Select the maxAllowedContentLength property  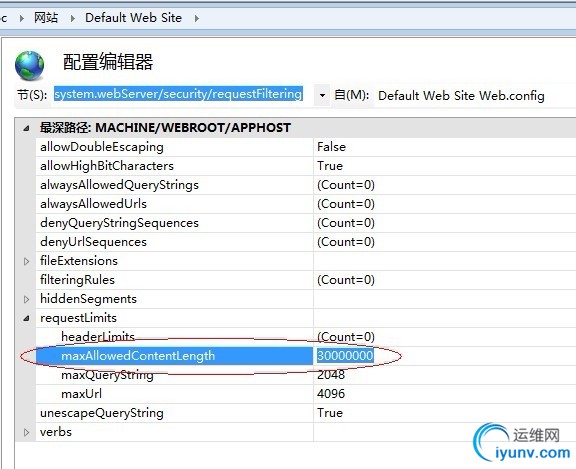[x=174, y=356]
